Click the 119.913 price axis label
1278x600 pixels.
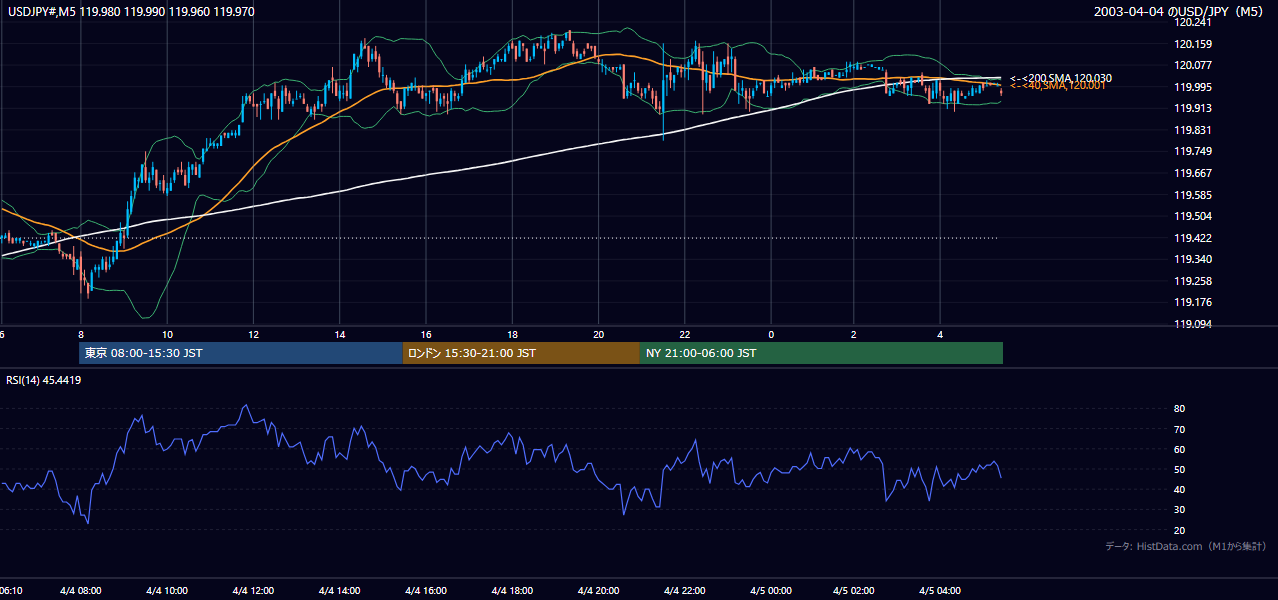tap(1192, 108)
